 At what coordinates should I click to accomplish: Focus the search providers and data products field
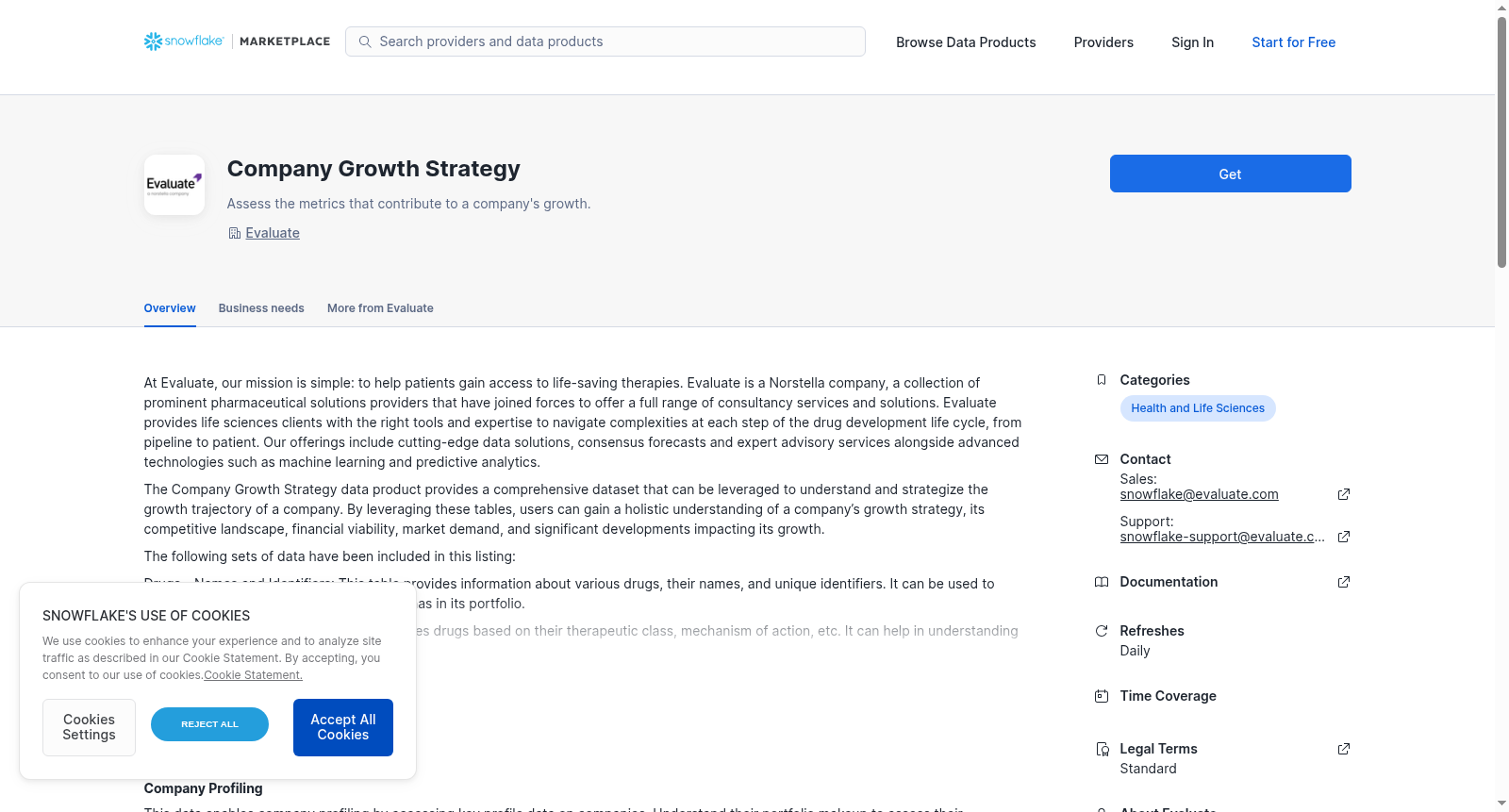pos(605,41)
